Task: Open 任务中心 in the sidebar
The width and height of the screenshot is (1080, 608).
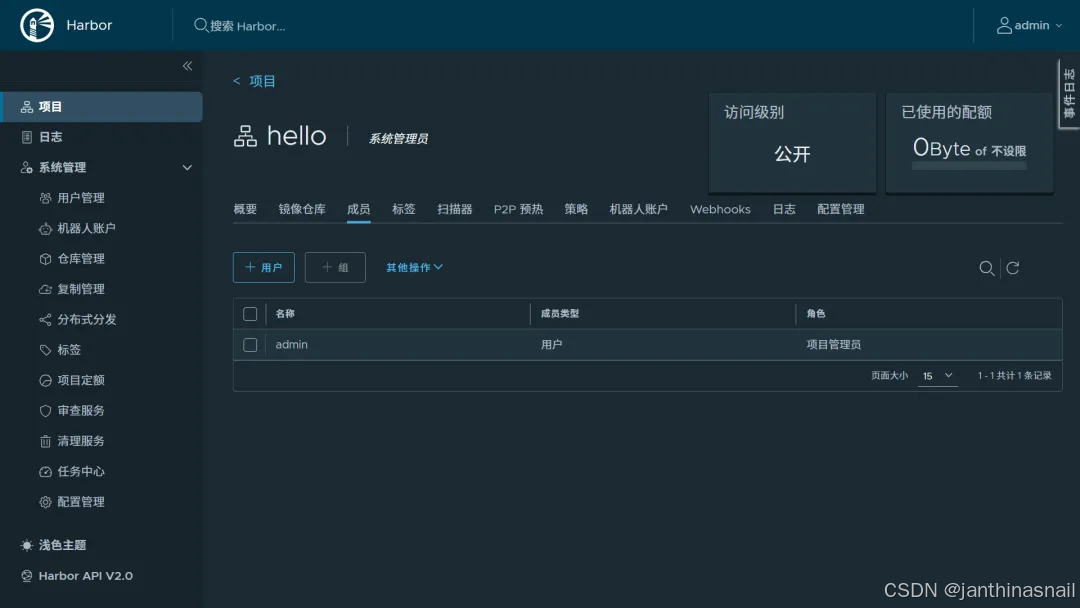Action: click(x=81, y=472)
